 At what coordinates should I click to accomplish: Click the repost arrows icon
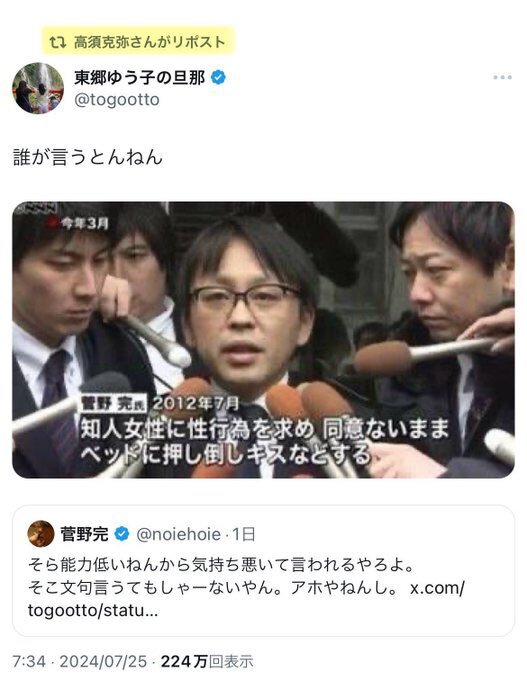click(x=58, y=42)
